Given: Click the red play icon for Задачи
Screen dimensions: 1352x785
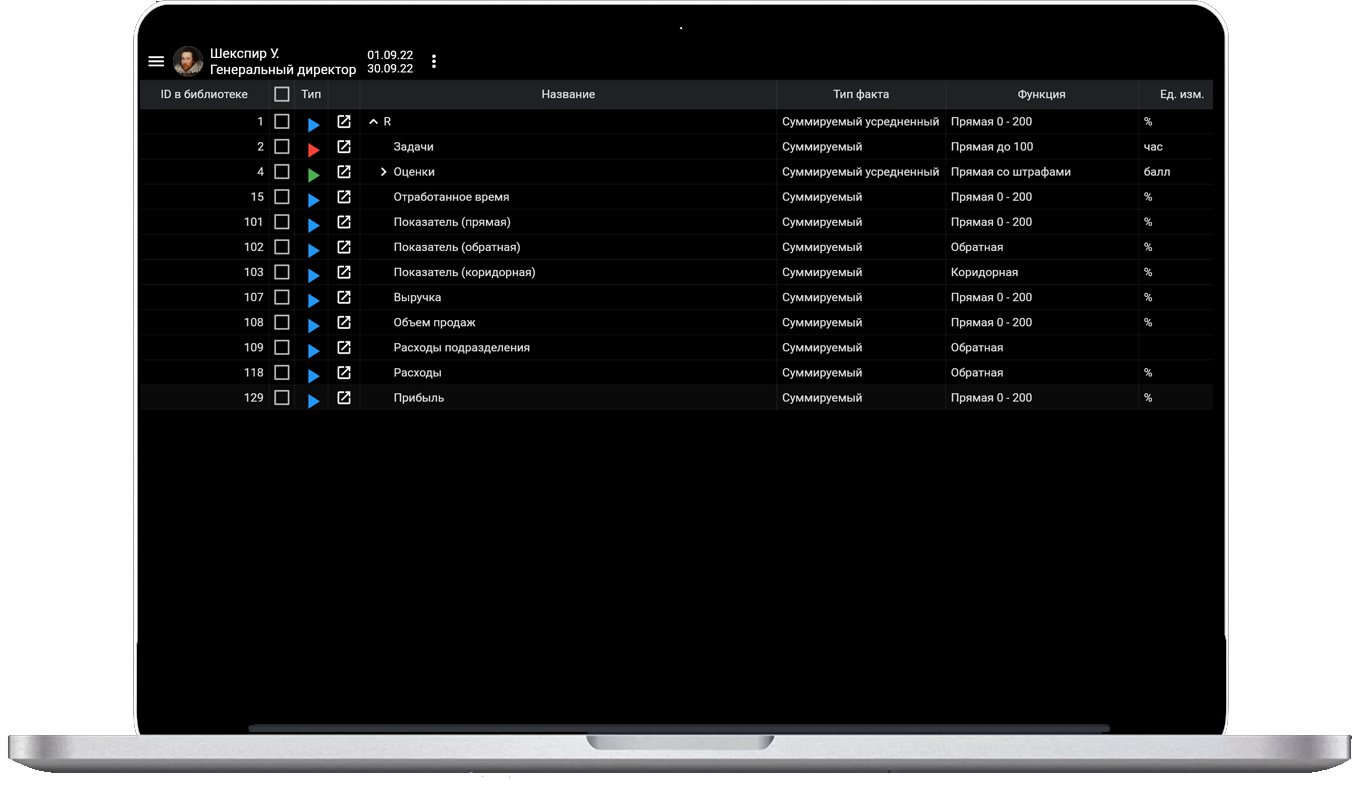Looking at the screenshot, I should 313,149.
